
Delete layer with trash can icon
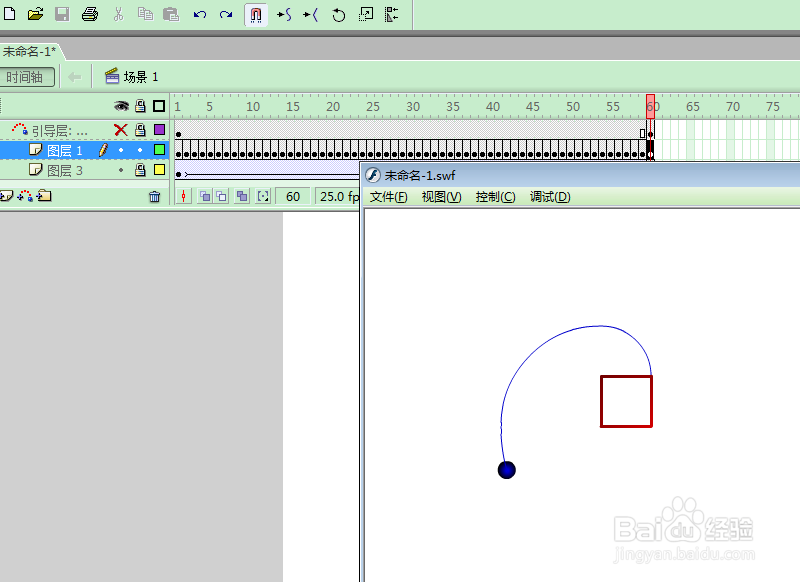click(155, 196)
